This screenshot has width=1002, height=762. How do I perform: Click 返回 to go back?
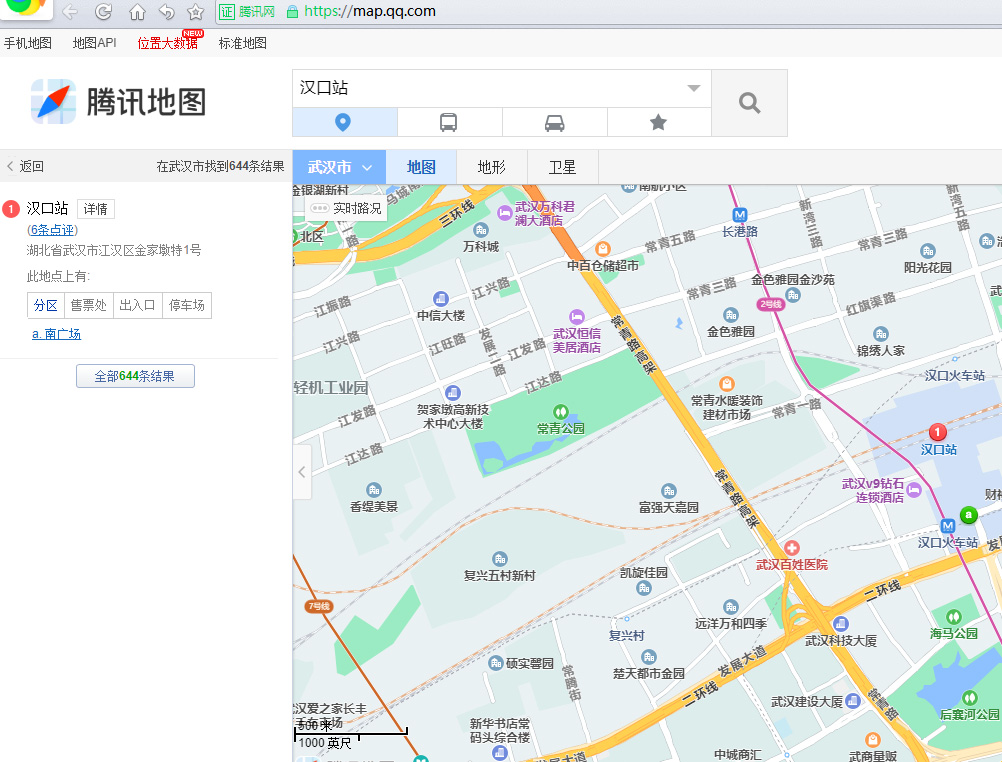pos(26,166)
